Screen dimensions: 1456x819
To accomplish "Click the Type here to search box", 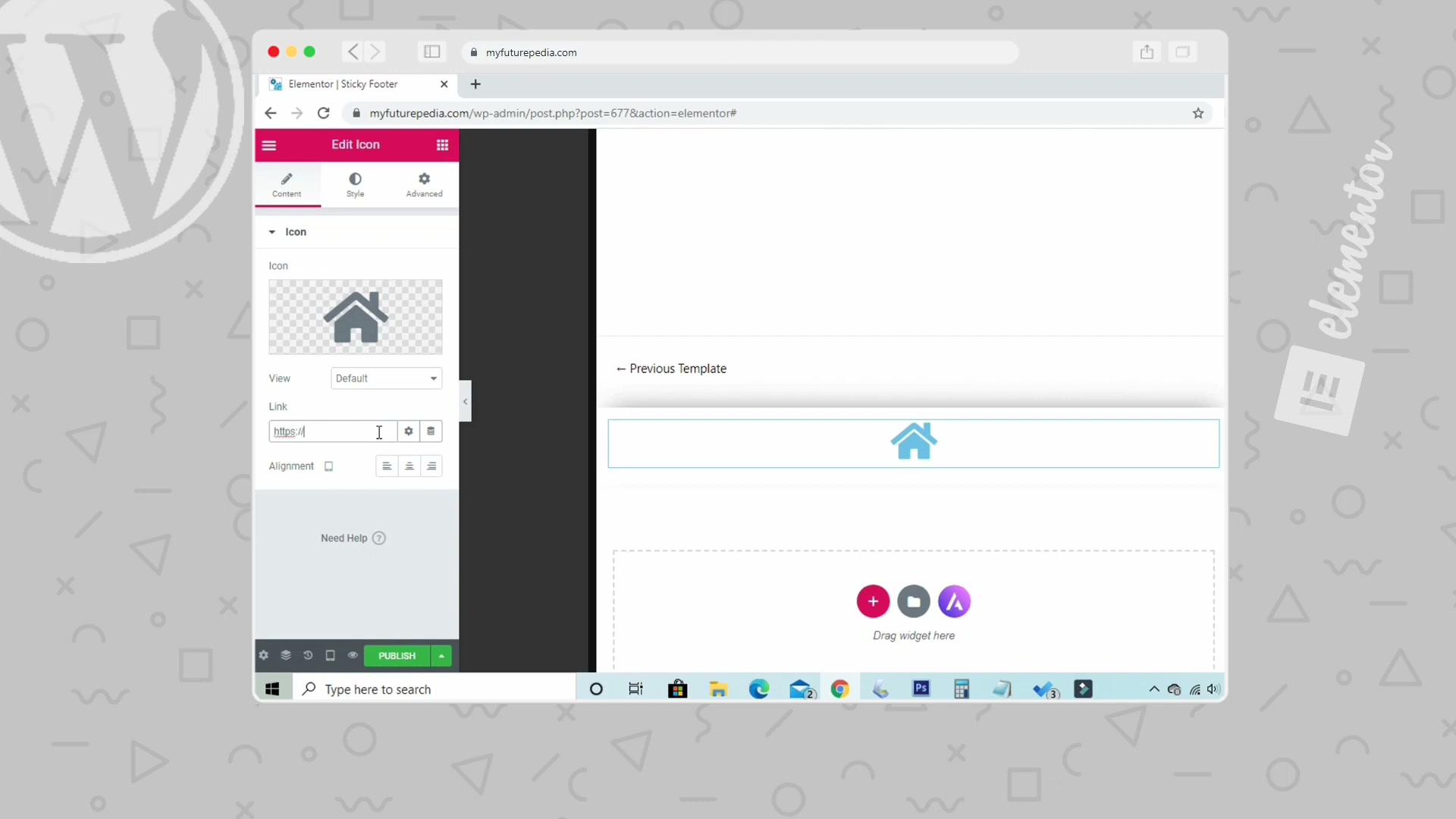I will (x=434, y=689).
